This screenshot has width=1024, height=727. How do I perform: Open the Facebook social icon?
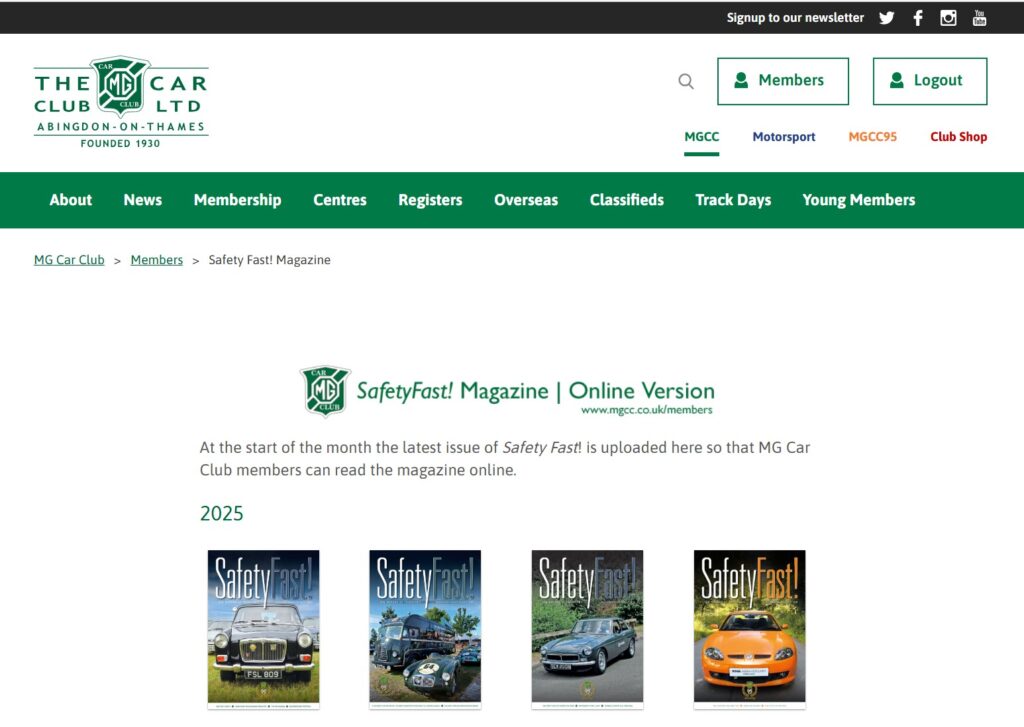(917, 18)
